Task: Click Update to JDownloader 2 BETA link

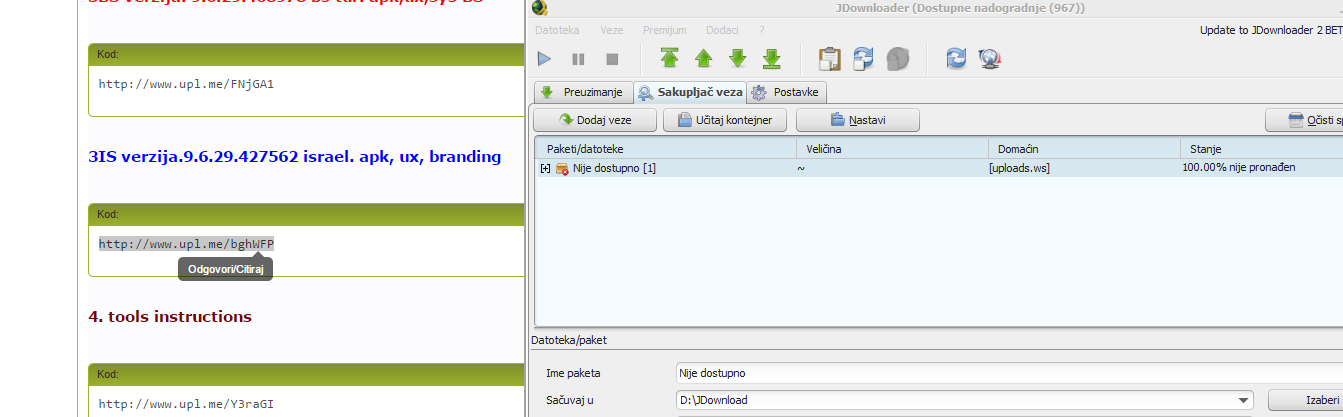Action: pyautogui.click(x=1271, y=30)
